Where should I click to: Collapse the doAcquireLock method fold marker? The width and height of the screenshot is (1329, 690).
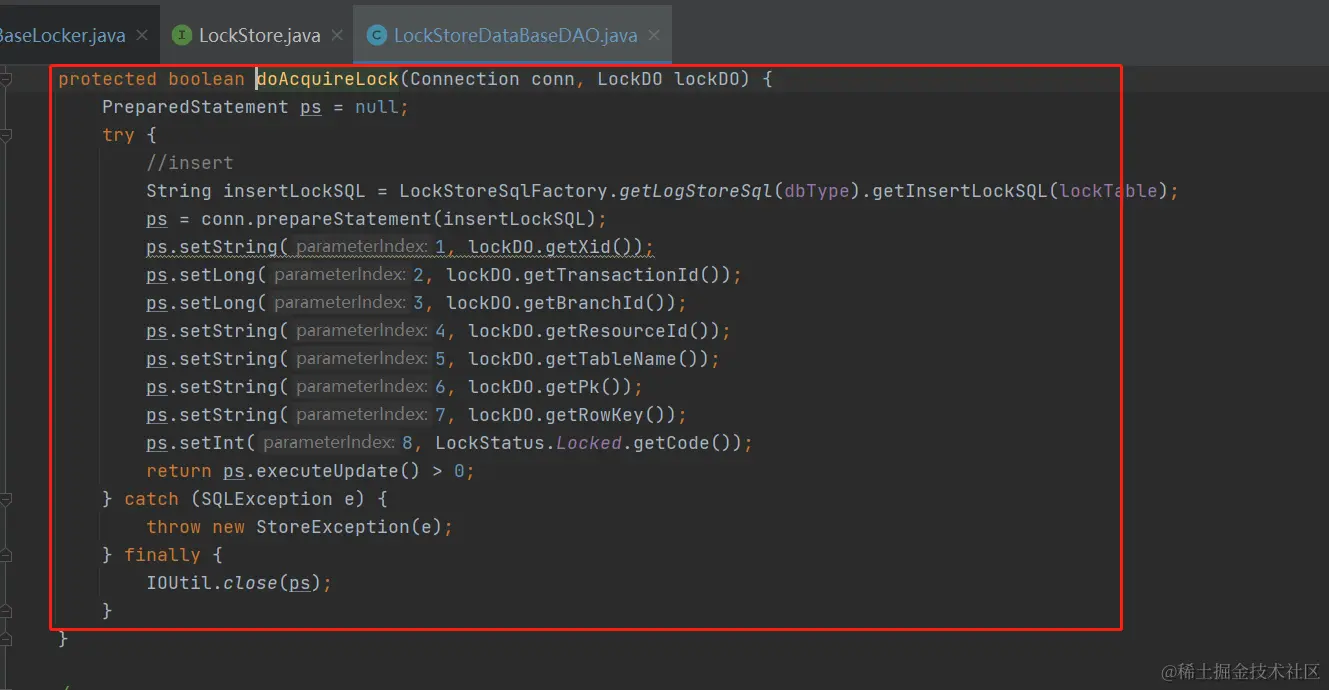pos(5,79)
